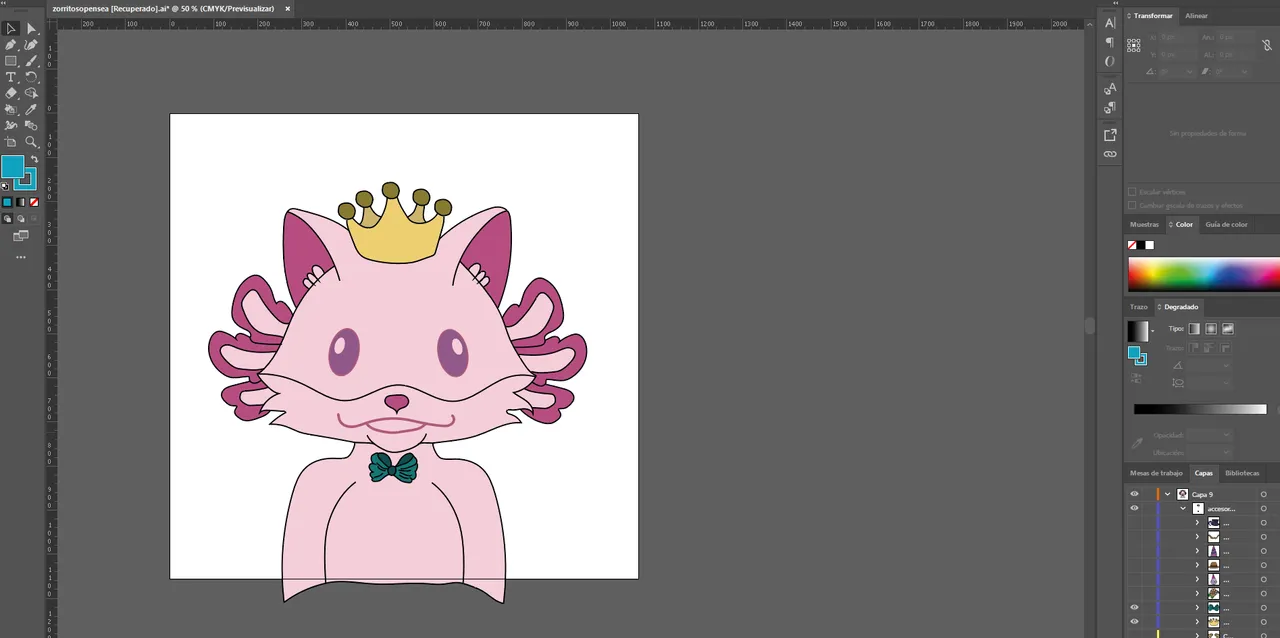
Task: Enable Cambiar escala de trazos y efectos checkbox
Action: pyautogui.click(x=1132, y=205)
